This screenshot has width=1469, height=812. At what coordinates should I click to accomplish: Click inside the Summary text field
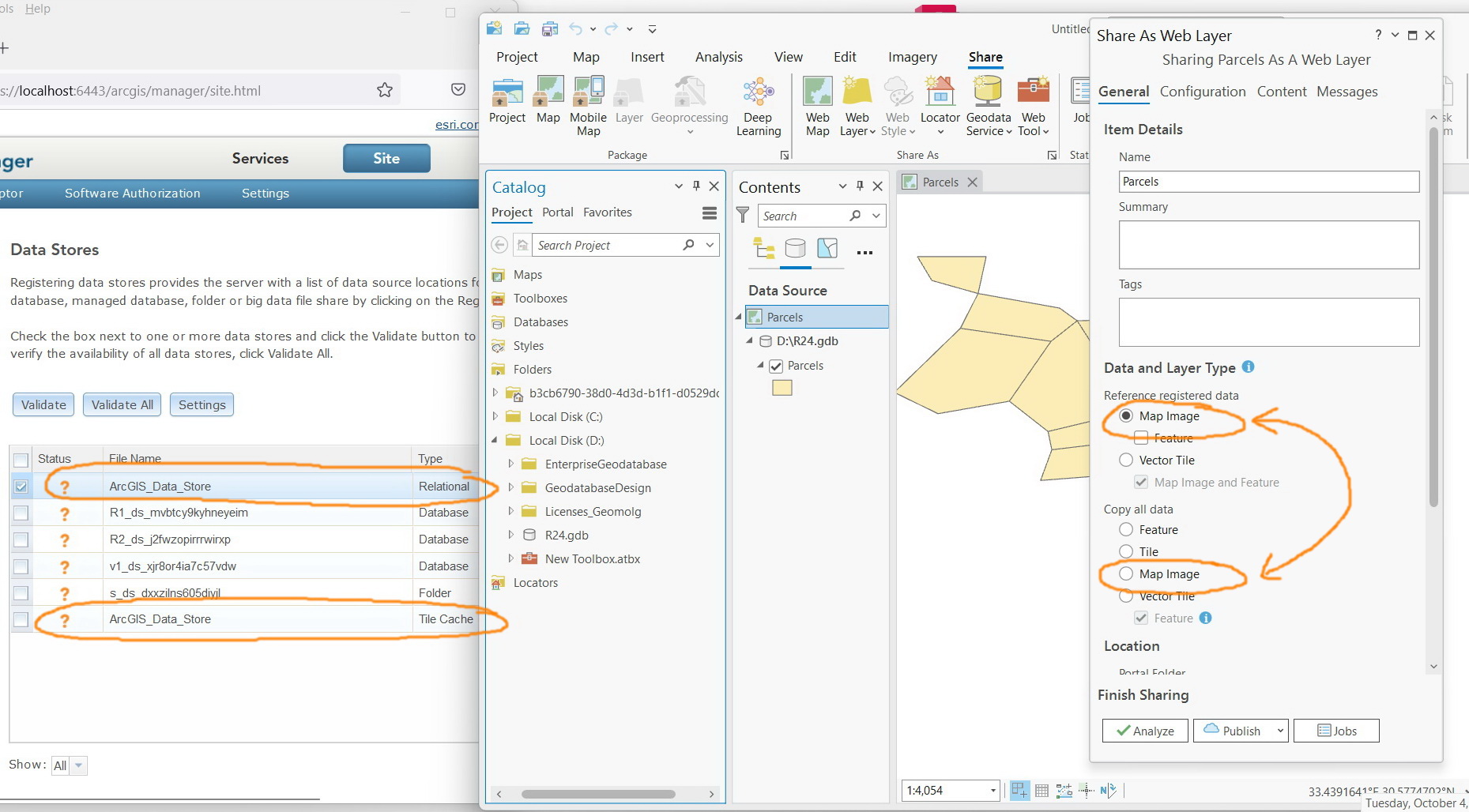(1267, 245)
